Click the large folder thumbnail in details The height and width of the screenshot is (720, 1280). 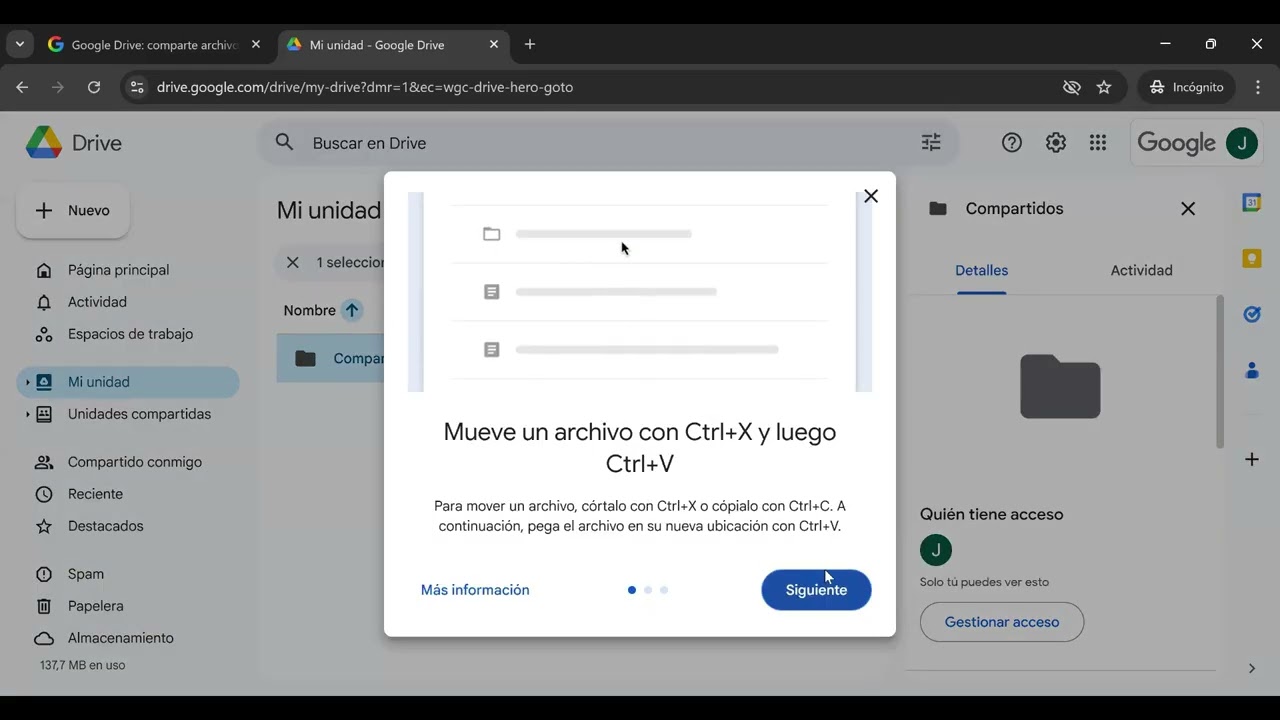tap(1060, 386)
